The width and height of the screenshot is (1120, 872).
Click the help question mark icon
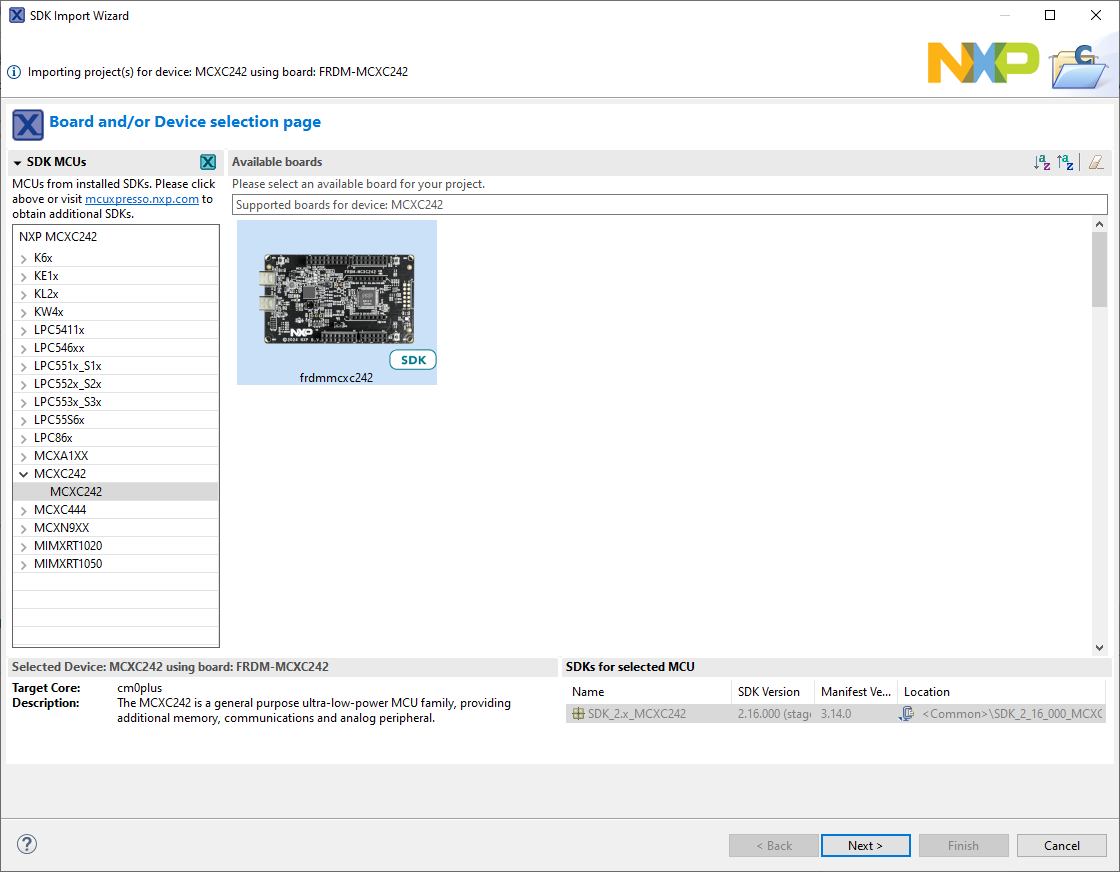27,844
